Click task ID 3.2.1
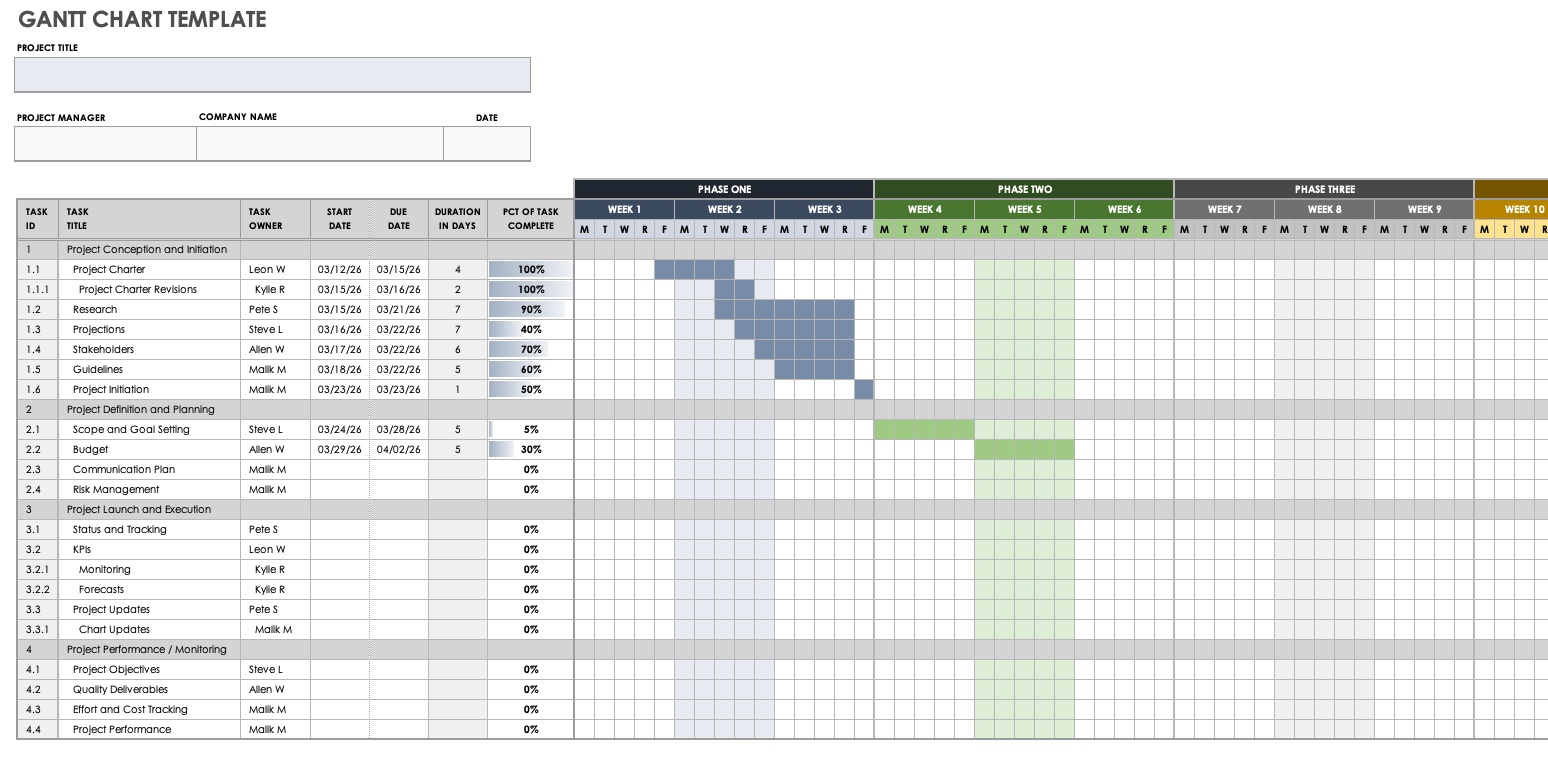This screenshot has height=766, width=1548. tap(36, 569)
